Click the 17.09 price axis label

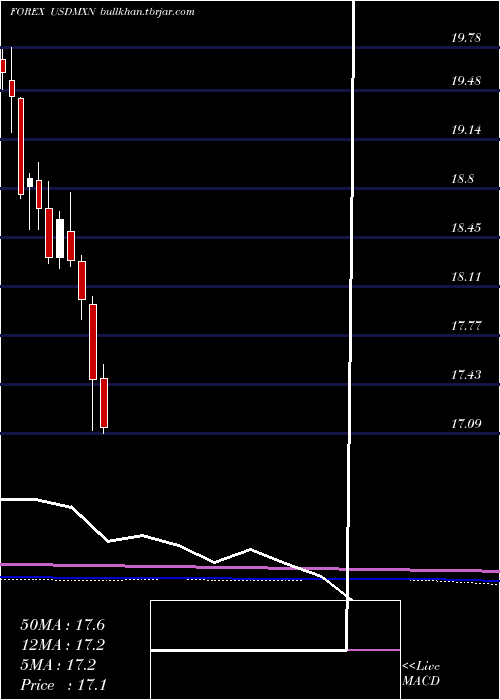point(466,423)
